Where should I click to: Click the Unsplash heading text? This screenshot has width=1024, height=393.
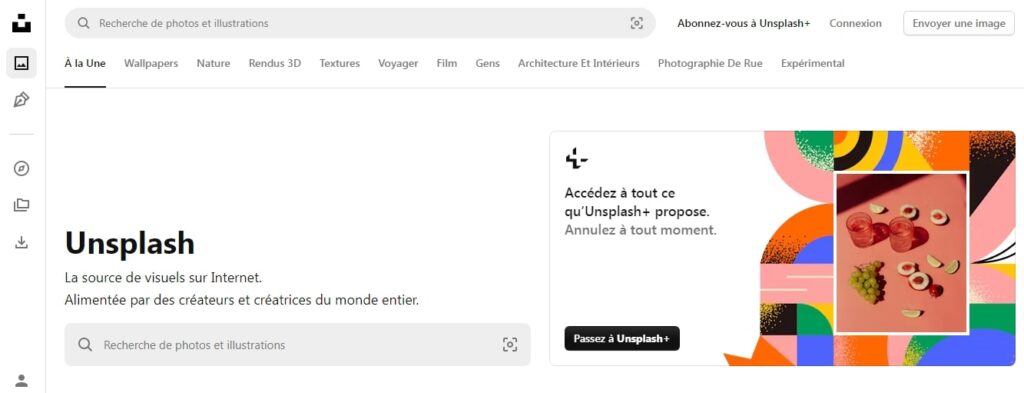point(130,244)
